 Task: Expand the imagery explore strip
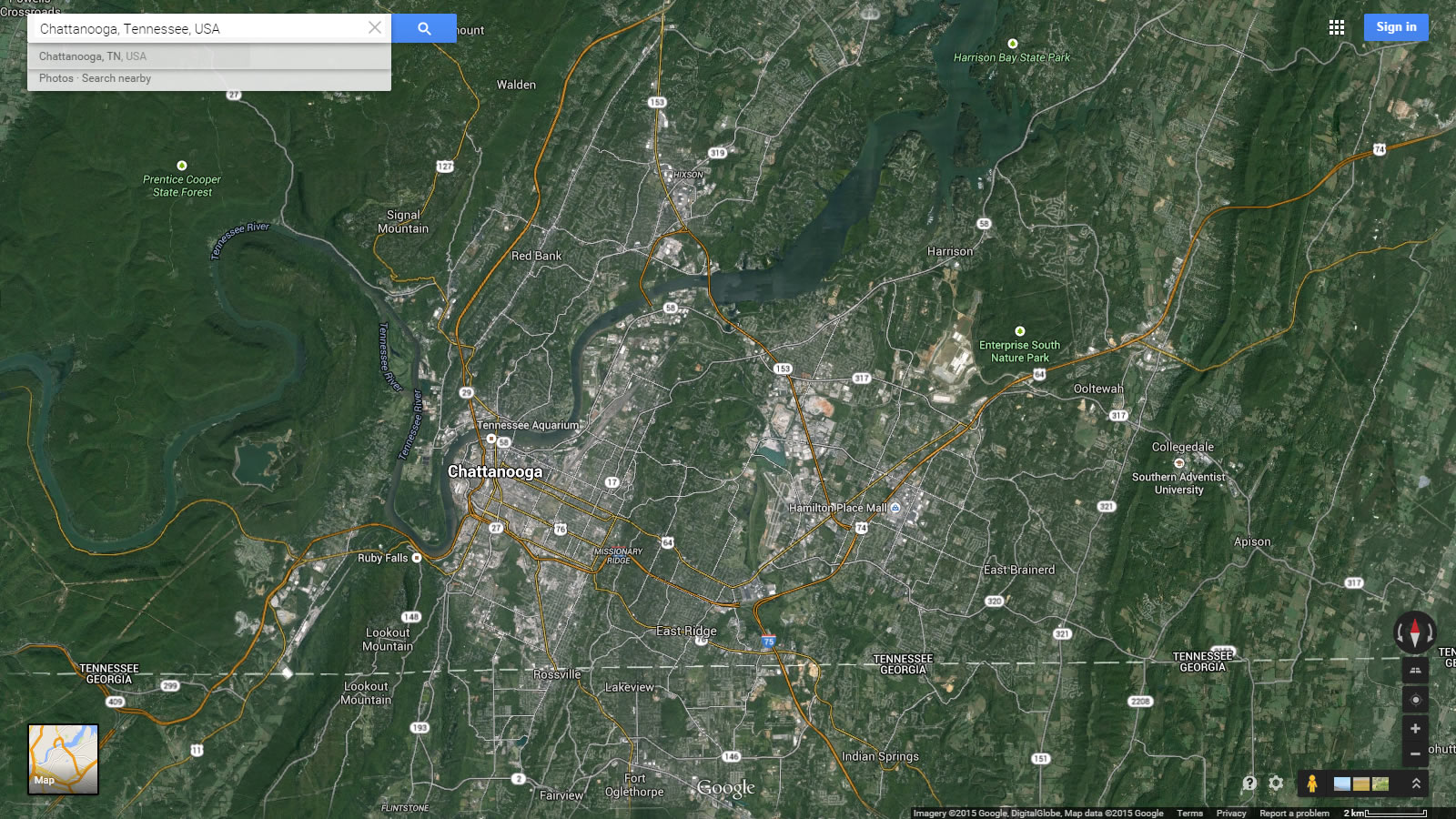coord(1416,784)
